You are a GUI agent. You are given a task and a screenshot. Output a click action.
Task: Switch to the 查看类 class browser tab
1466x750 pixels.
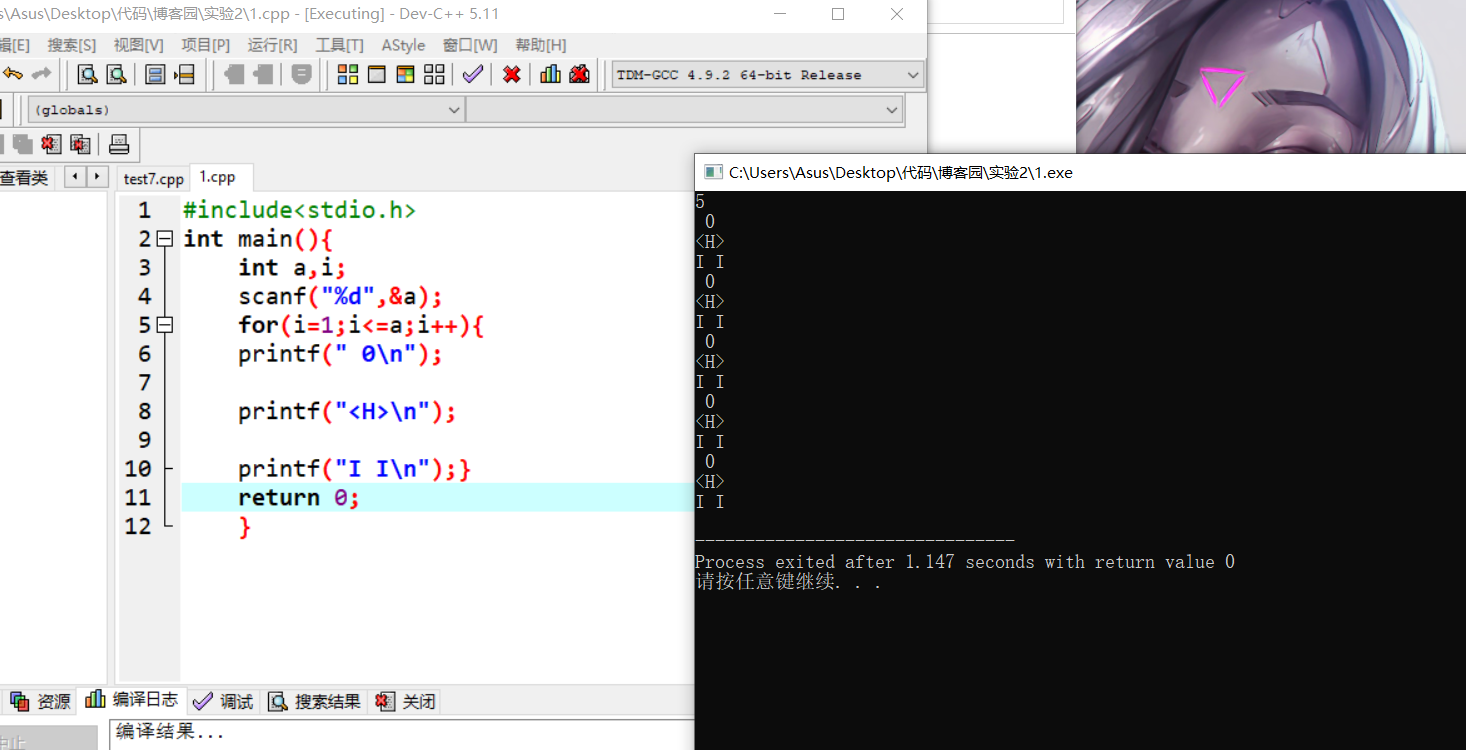click(x=25, y=178)
